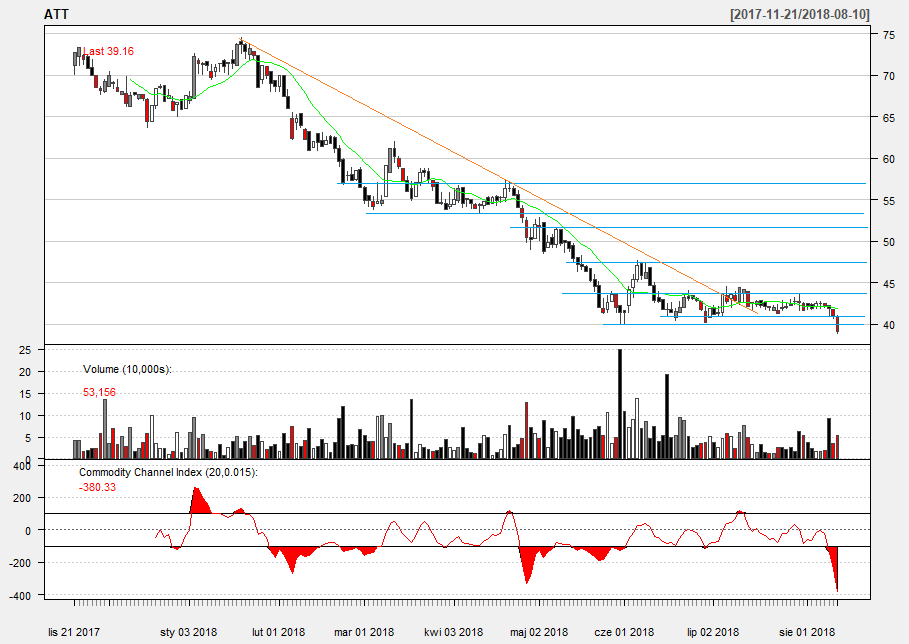The width and height of the screenshot is (909, 644).
Task: Click the last red candlestick at chart's end
Action: pos(837,325)
